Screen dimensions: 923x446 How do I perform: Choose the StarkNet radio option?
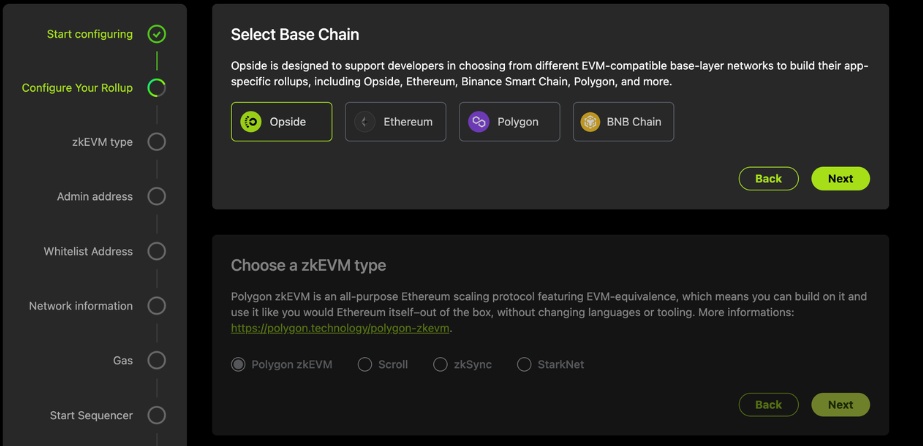click(524, 364)
